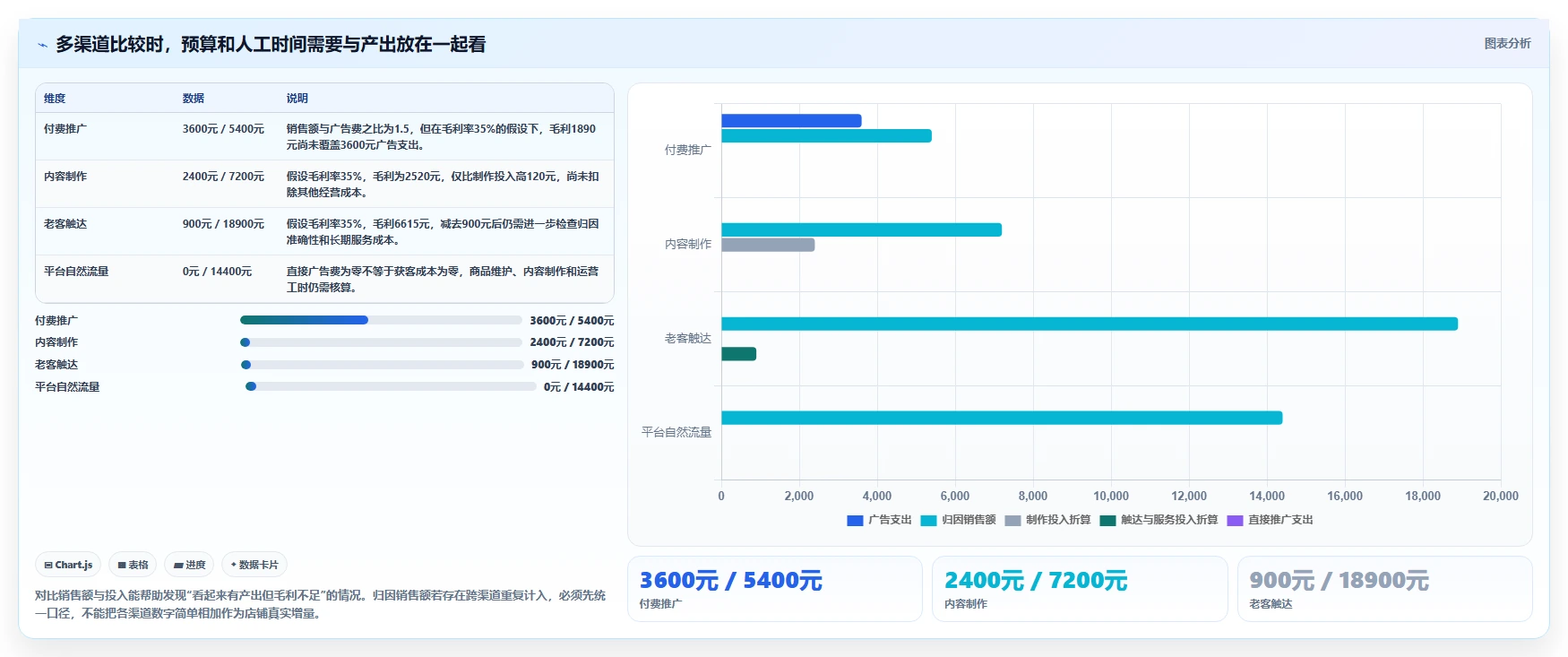Screen dimensions: 1568x657
Task: Toggle 广告支出 legend color box
Action: tap(855, 520)
